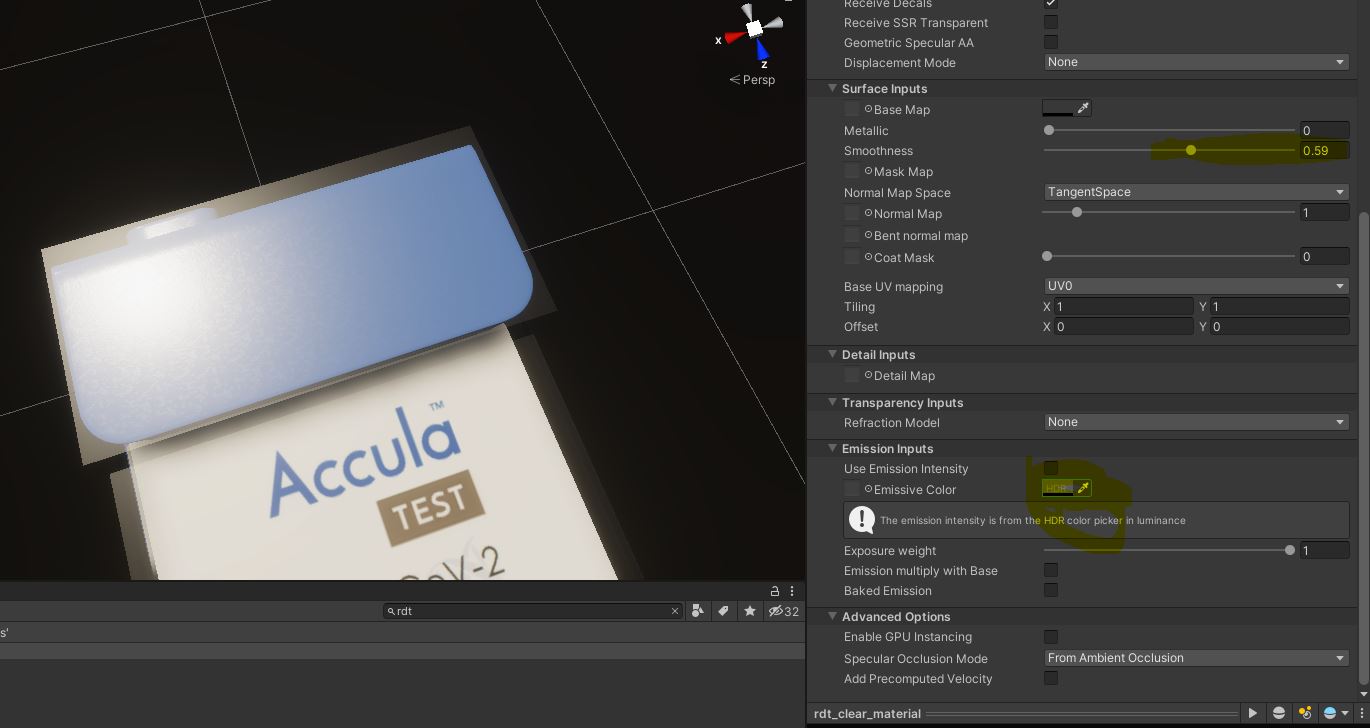
Task: Open the Displacement Mode dropdown
Action: pos(1196,62)
